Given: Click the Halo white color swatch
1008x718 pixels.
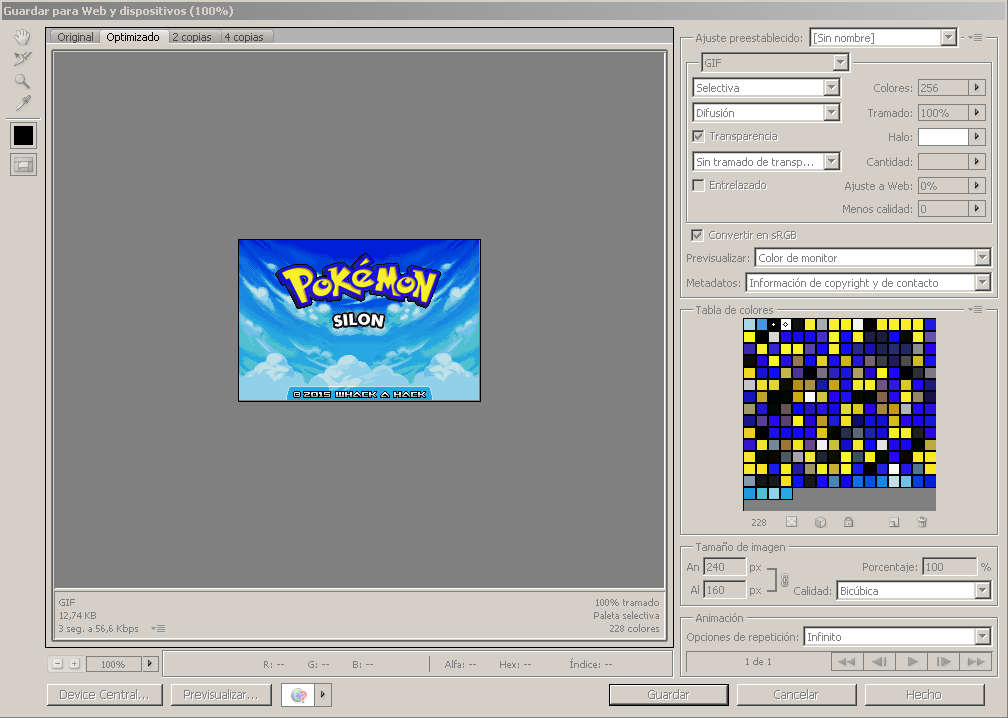Looking at the screenshot, I should 943,136.
